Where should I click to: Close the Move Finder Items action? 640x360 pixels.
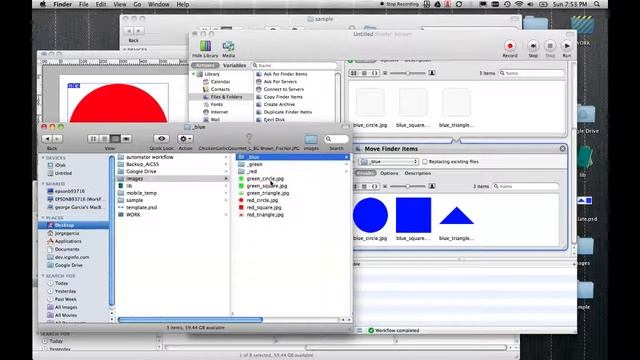coord(562,149)
